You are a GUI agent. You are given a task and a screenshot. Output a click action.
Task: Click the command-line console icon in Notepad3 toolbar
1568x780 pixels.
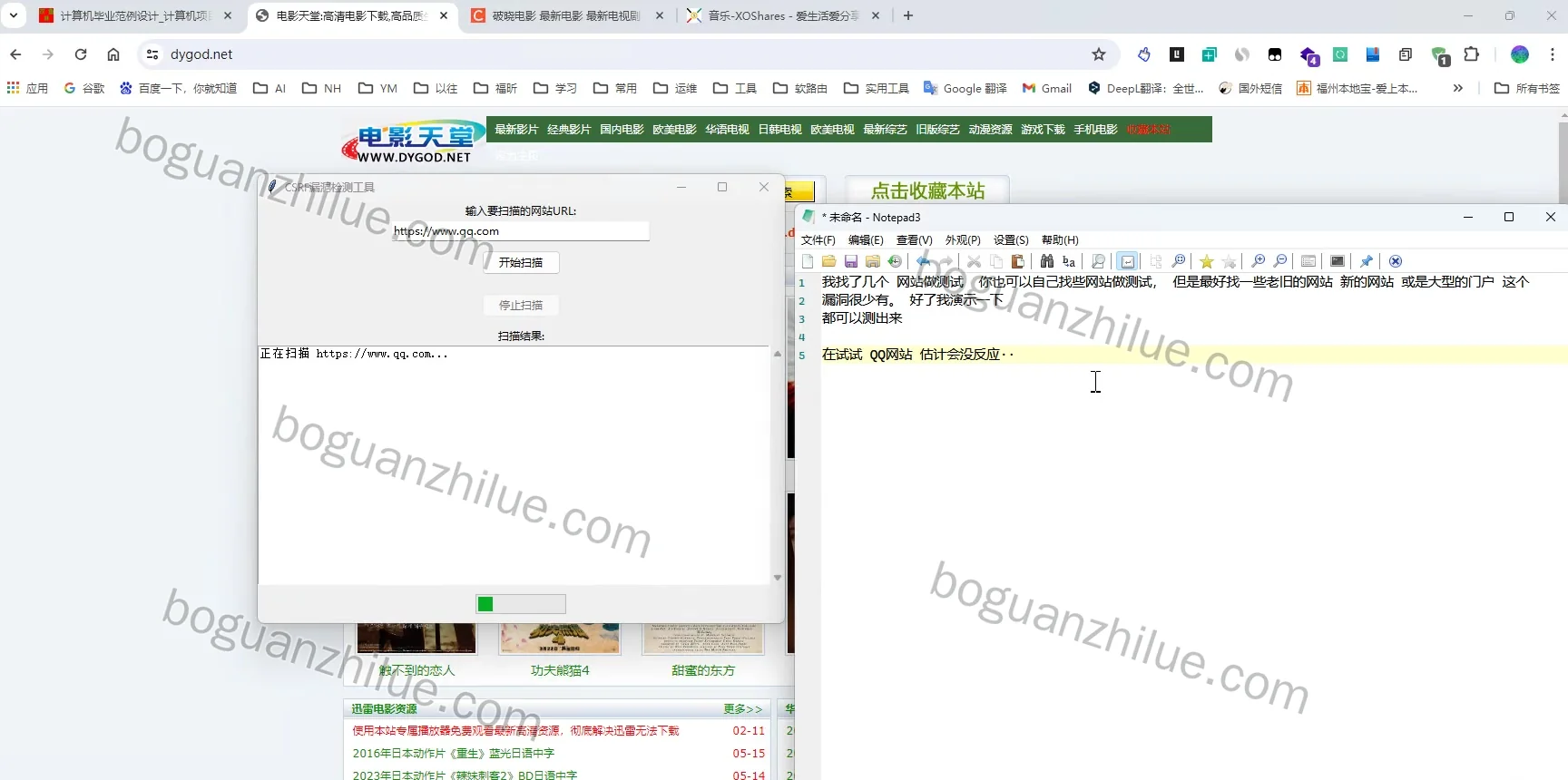1338,261
